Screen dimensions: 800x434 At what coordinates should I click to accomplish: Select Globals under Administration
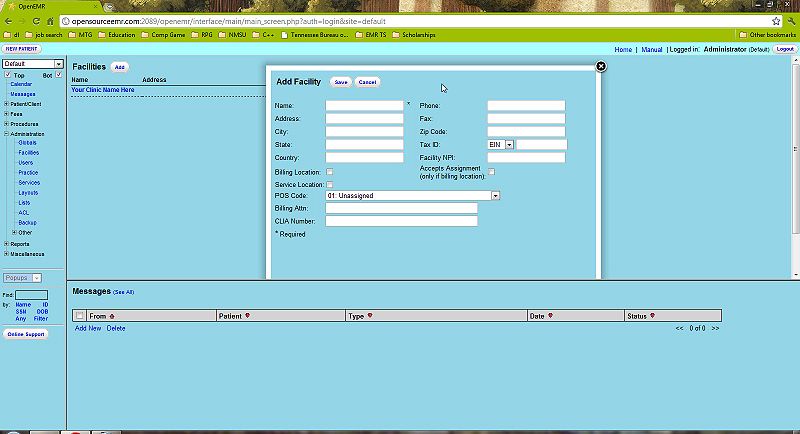click(27, 143)
